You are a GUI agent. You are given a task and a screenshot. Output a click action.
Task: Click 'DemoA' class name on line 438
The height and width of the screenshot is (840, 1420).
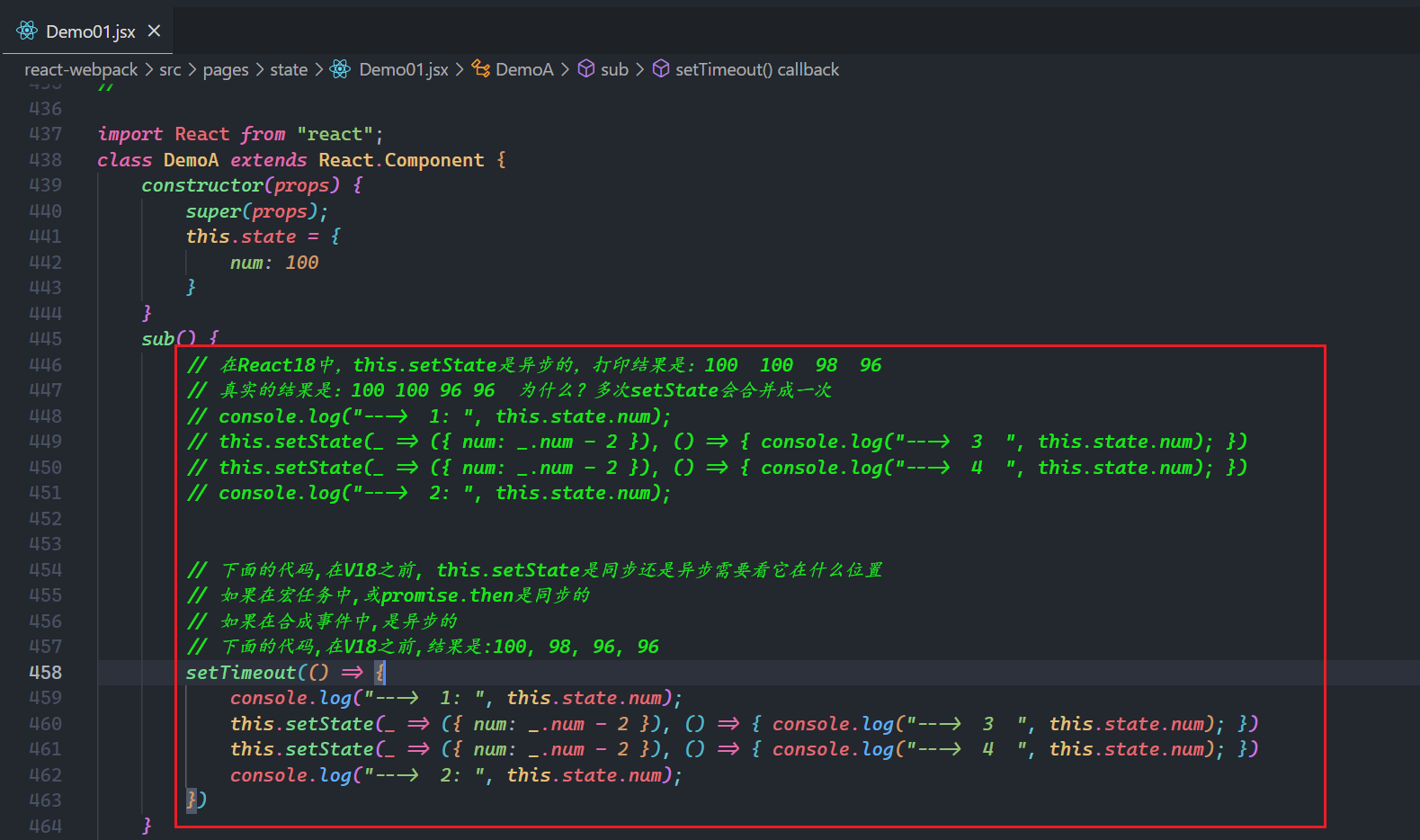pyautogui.click(x=192, y=160)
